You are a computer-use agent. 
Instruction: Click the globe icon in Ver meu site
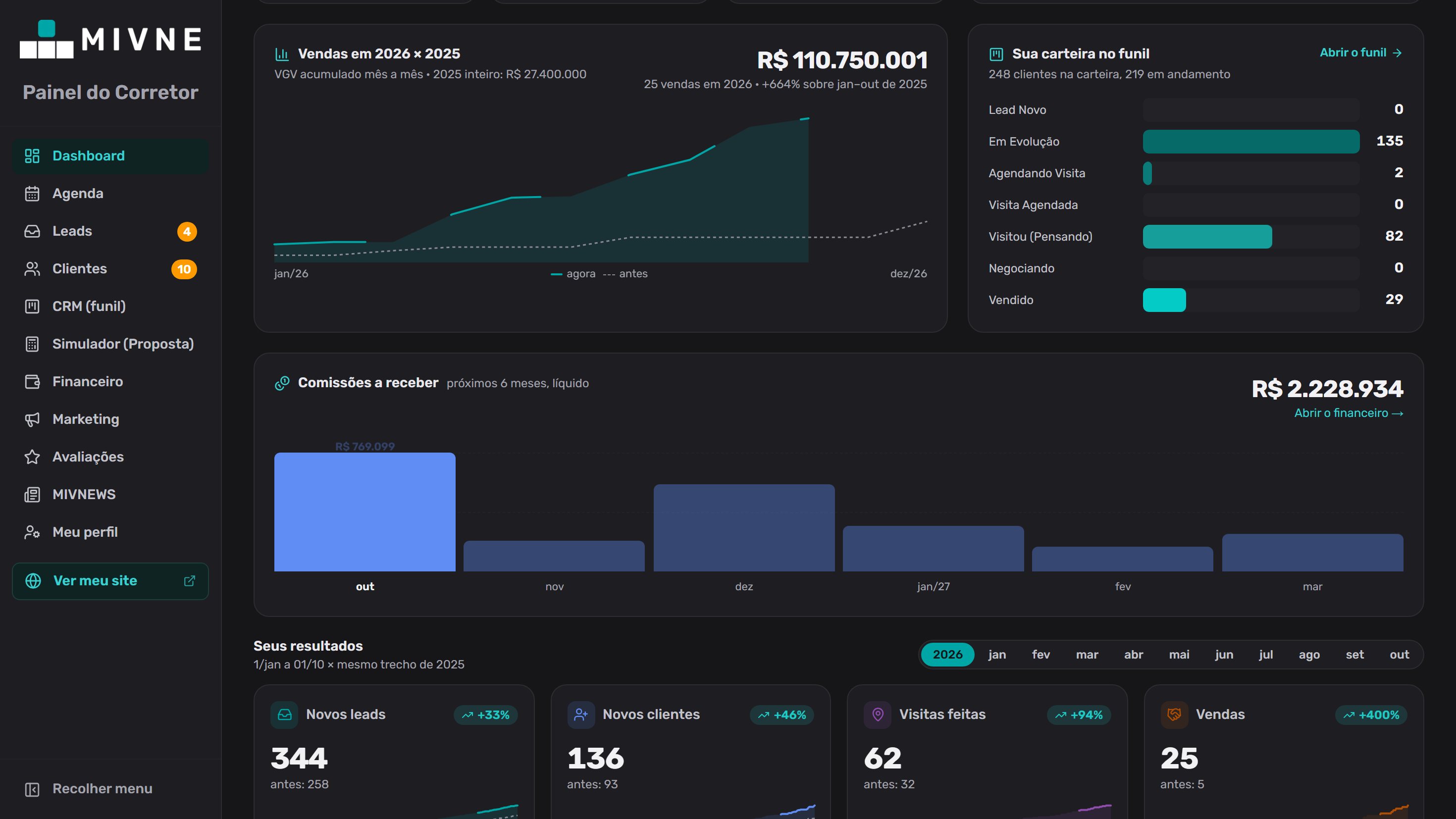33,581
